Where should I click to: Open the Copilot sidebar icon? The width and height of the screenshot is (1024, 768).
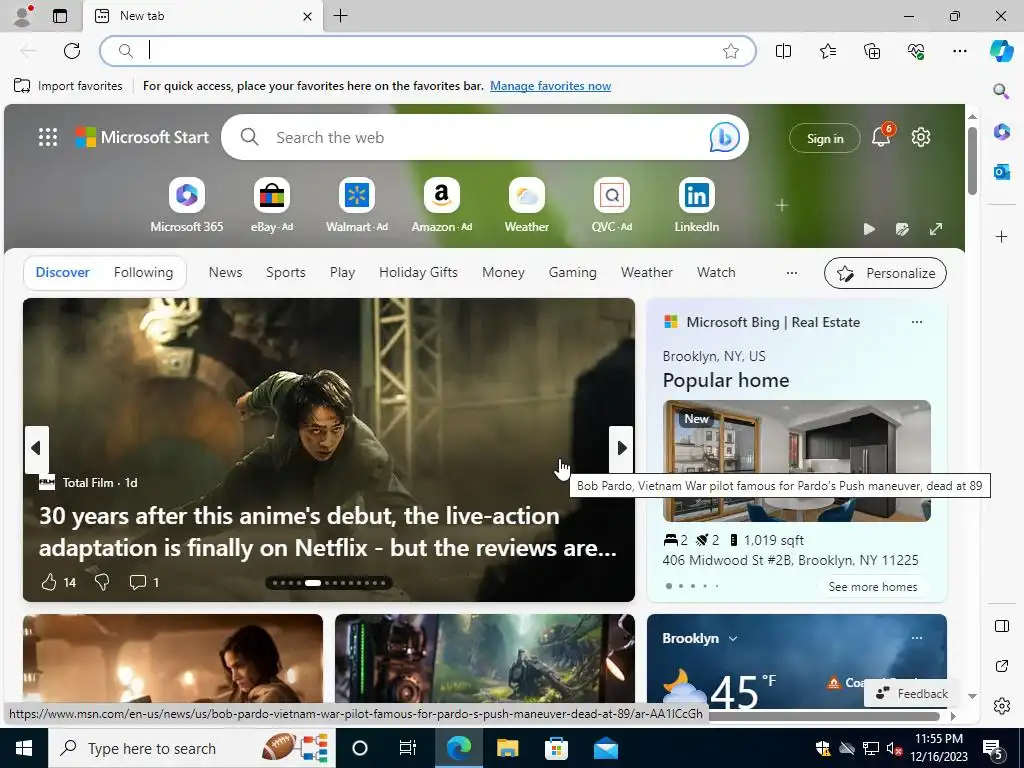(x=1001, y=51)
